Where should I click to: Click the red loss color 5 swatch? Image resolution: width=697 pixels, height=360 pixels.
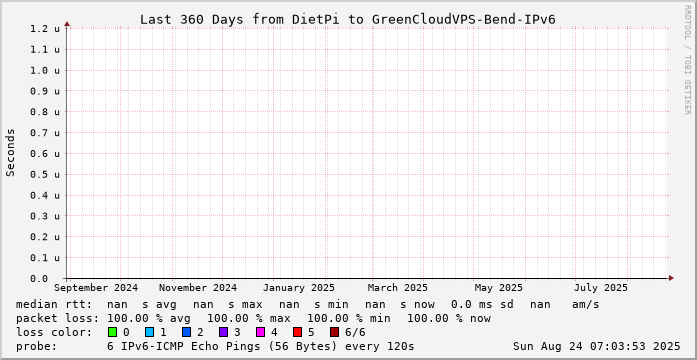[x=298, y=332]
